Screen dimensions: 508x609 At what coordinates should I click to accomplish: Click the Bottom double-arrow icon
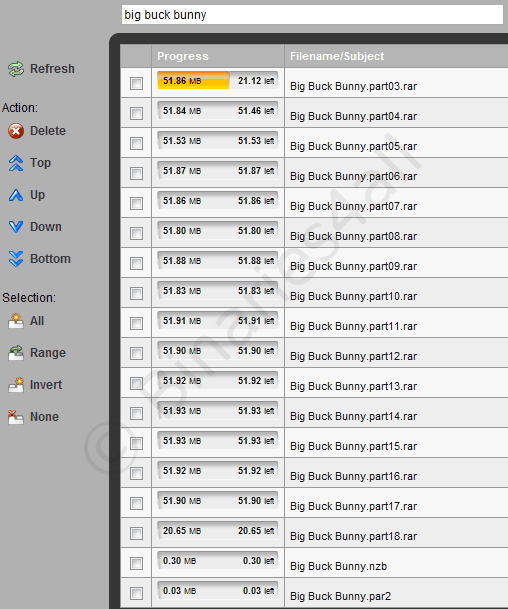[x=16, y=259]
